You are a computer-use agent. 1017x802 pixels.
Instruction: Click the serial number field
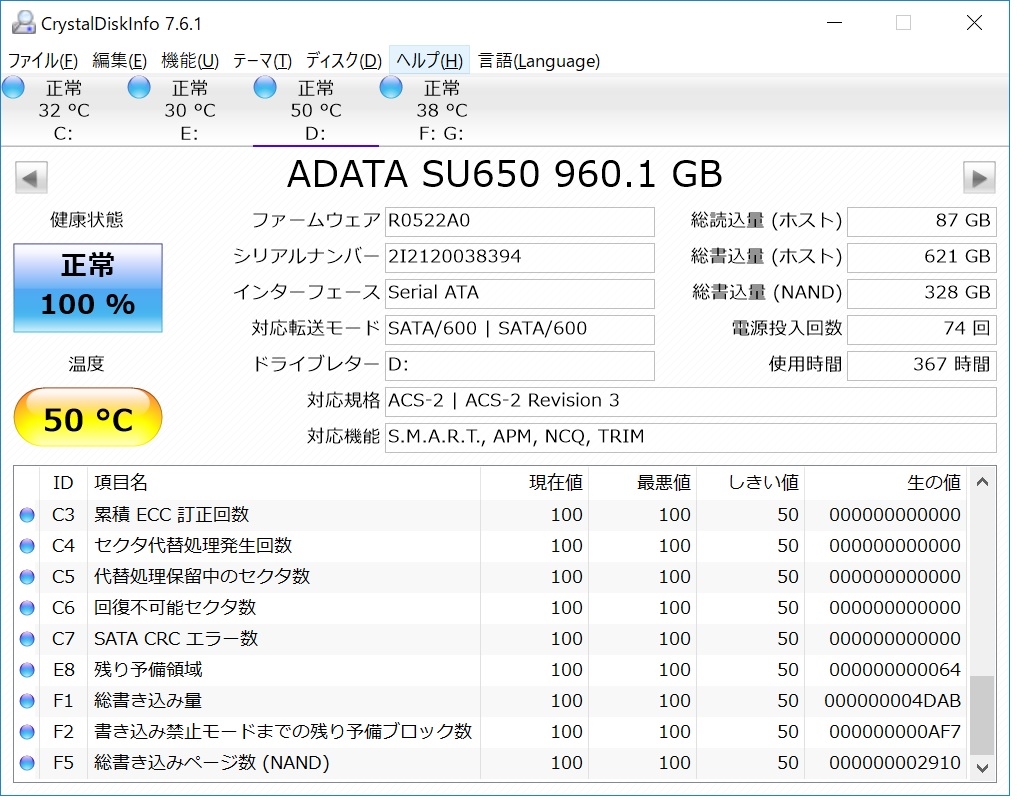coord(519,257)
